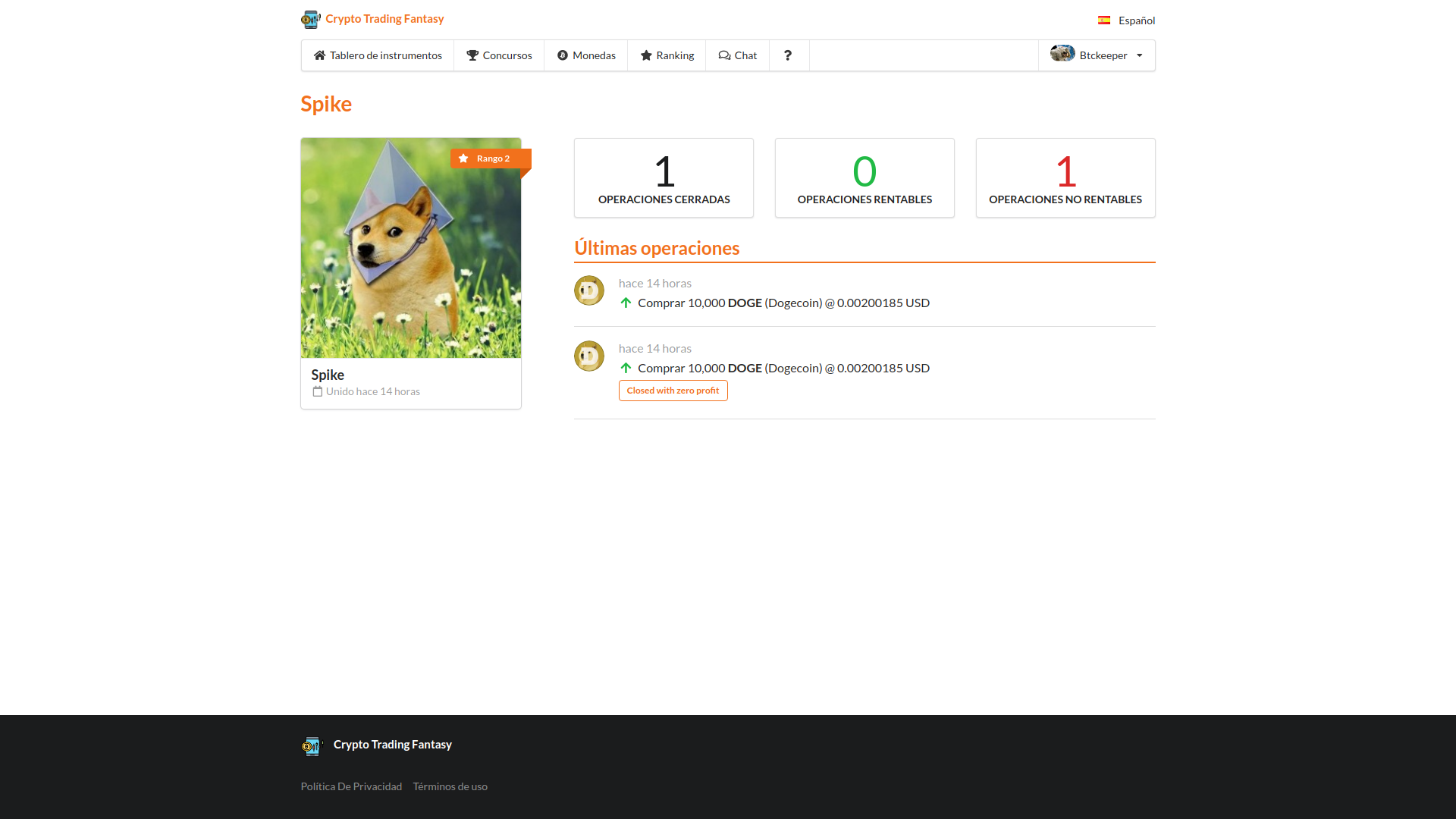Click the calendar icon beside Unido hace 14 horas
Viewport: 1456px width, 819px height.
pos(318,391)
